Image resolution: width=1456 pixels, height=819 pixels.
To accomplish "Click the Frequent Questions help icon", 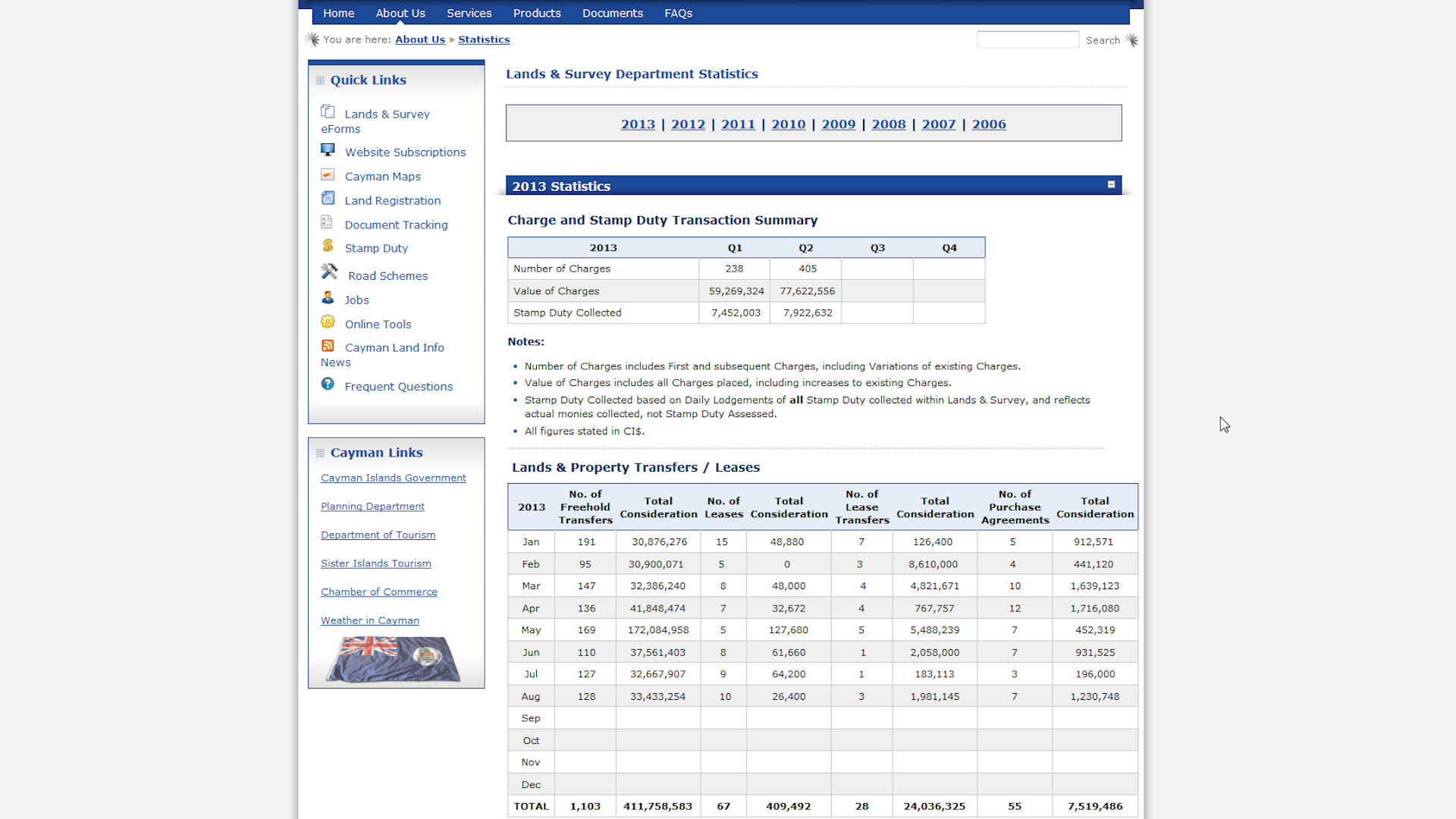I will coord(328,384).
